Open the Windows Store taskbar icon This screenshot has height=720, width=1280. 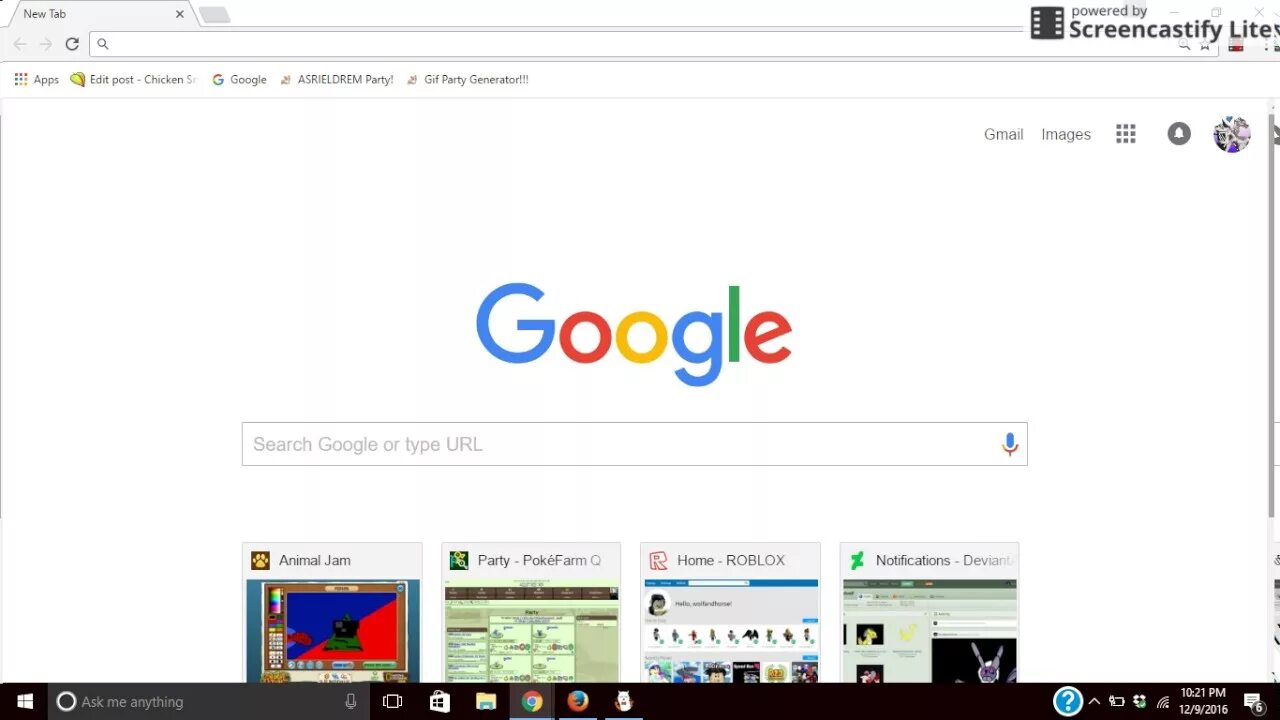(439, 701)
